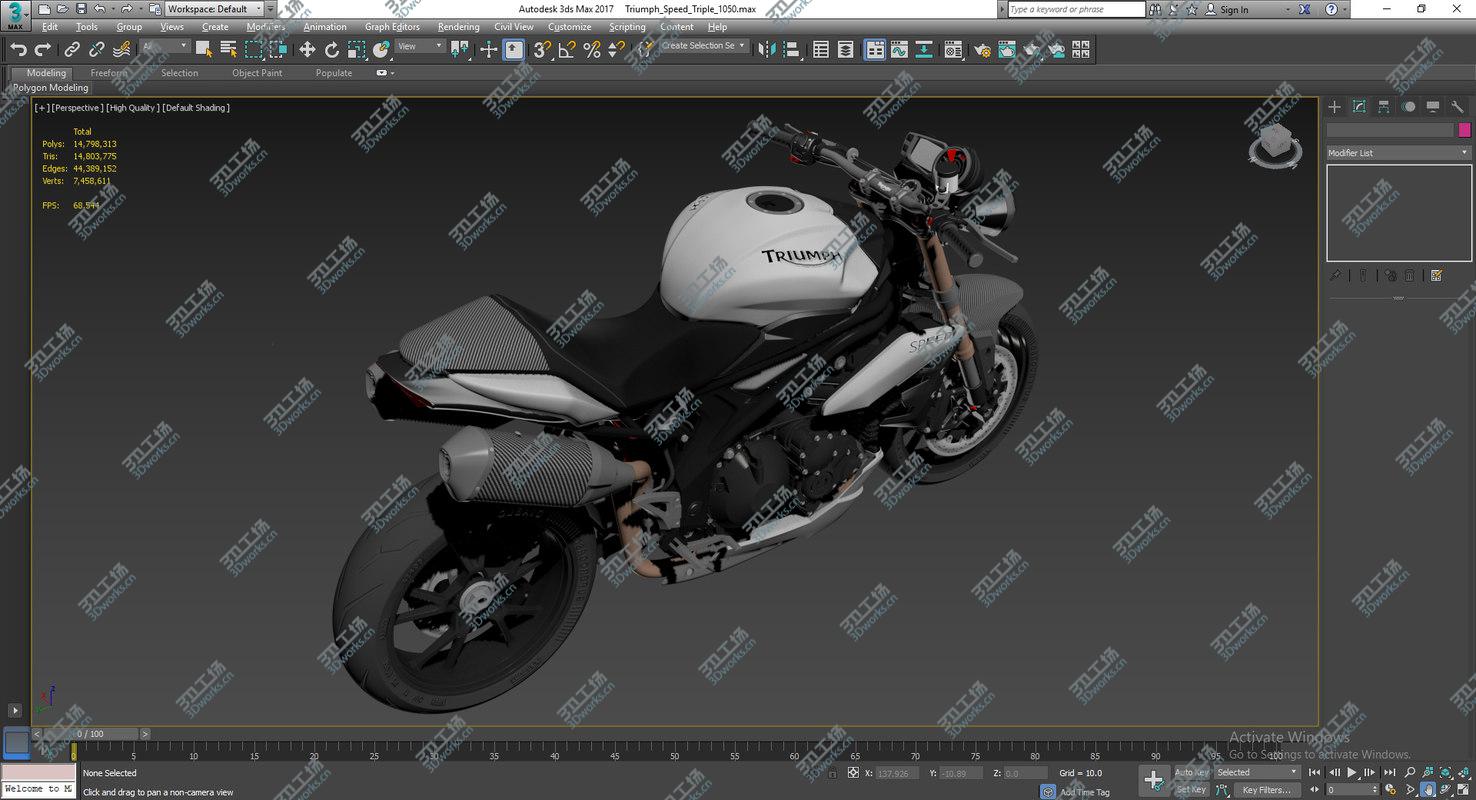This screenshot has width=1476, height=800.
Task: Click the Redo arrow in main toolbar
Action: tap(42, 49)
